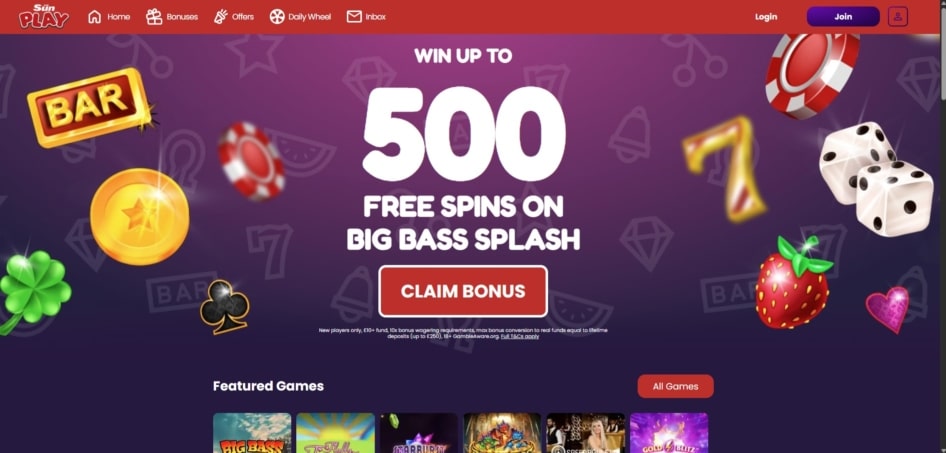The height and width of the screenshot is (453, 946).
Task: Open the user profile icon button
Action: (898, 16)
